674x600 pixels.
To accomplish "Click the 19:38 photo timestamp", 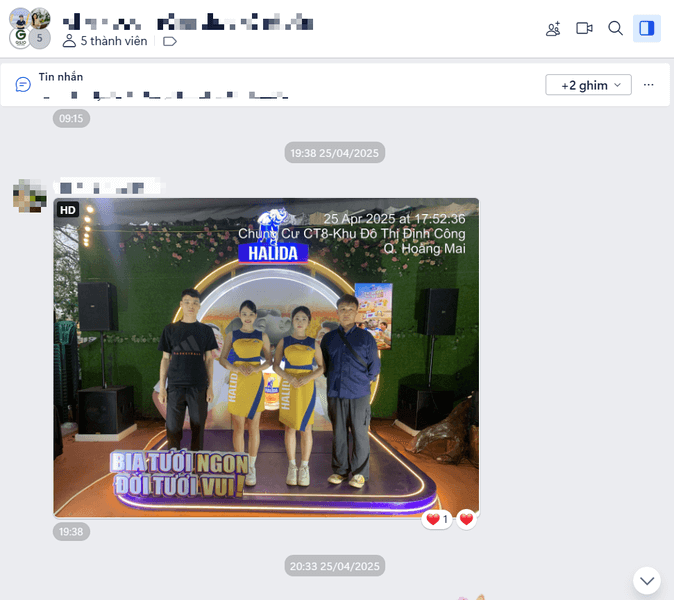I will point(71,532).
